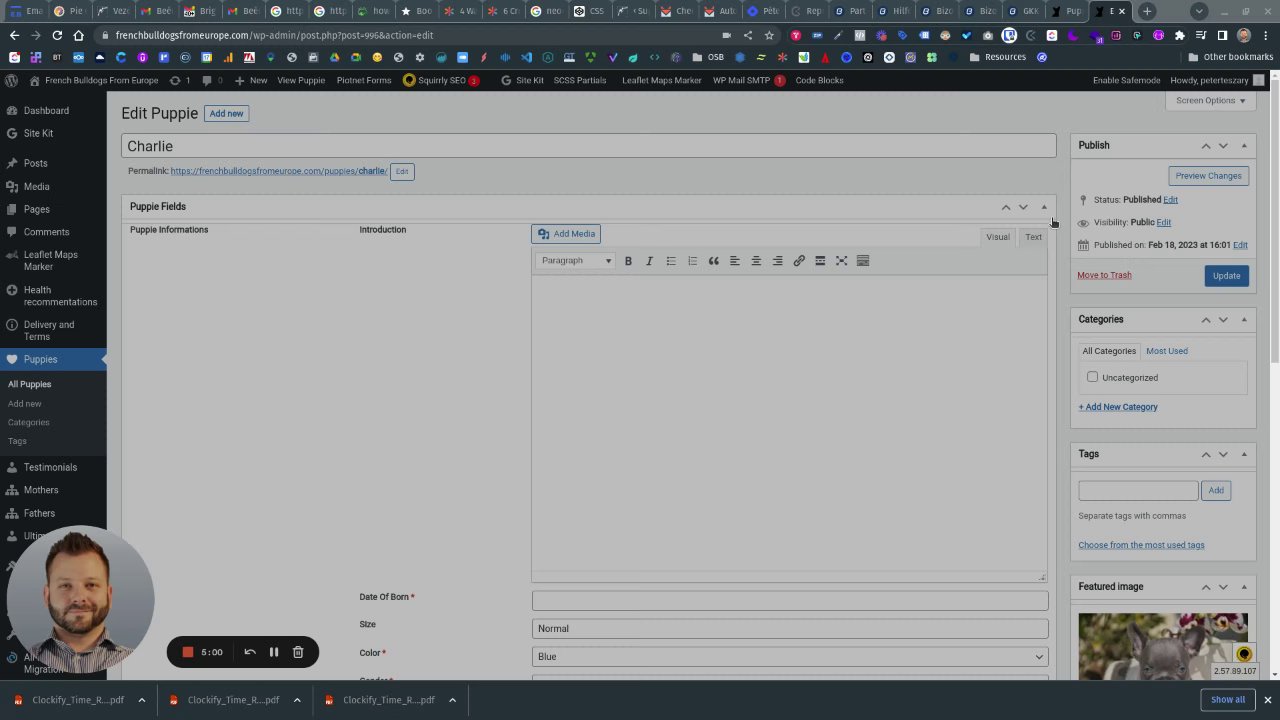The image size is (1280, 720).
Task: Click Add new button beside Edit Puppie
Action: coord(226,114)
